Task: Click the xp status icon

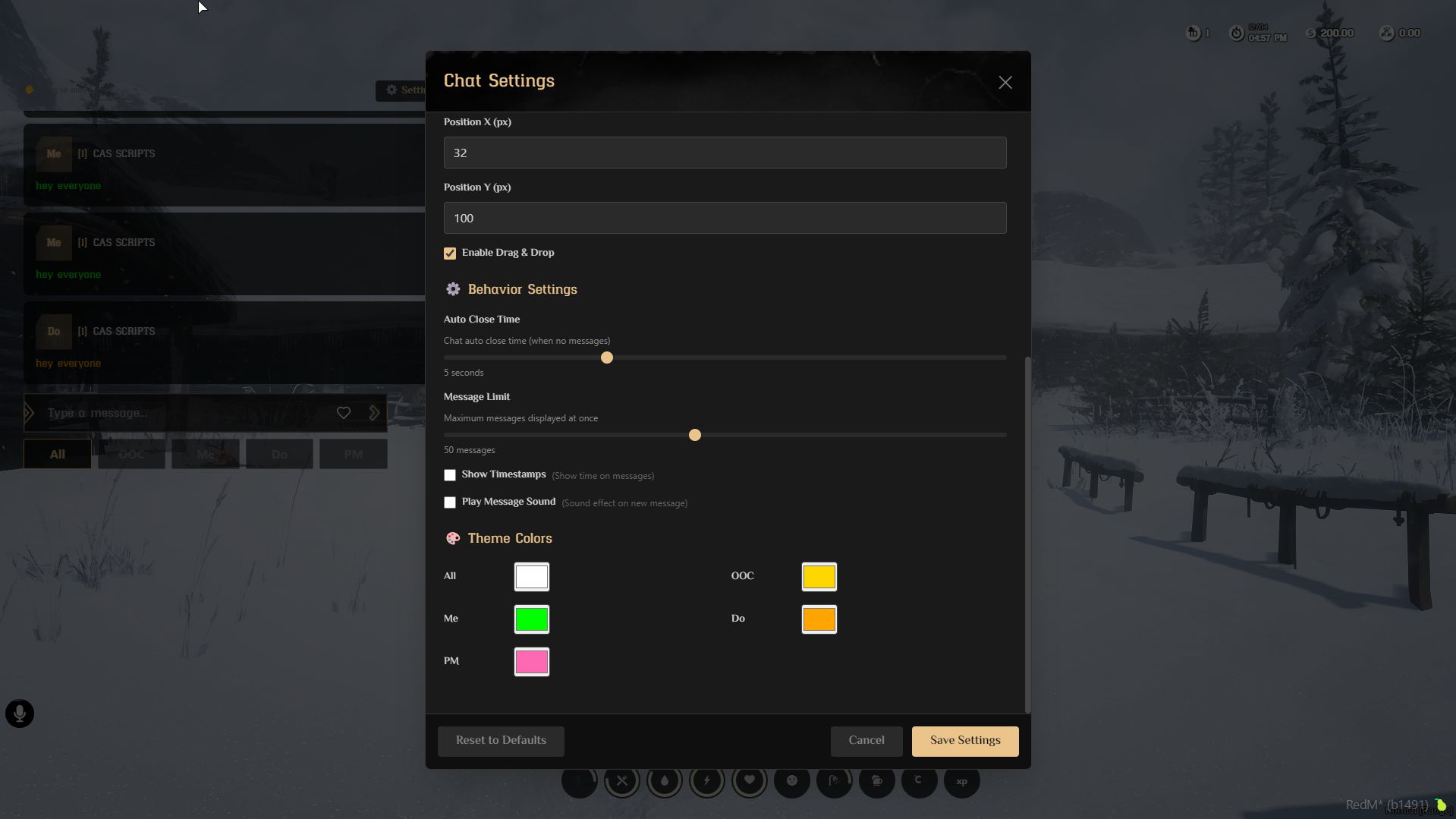Action: pyautogui.click(x=961, y=780)
